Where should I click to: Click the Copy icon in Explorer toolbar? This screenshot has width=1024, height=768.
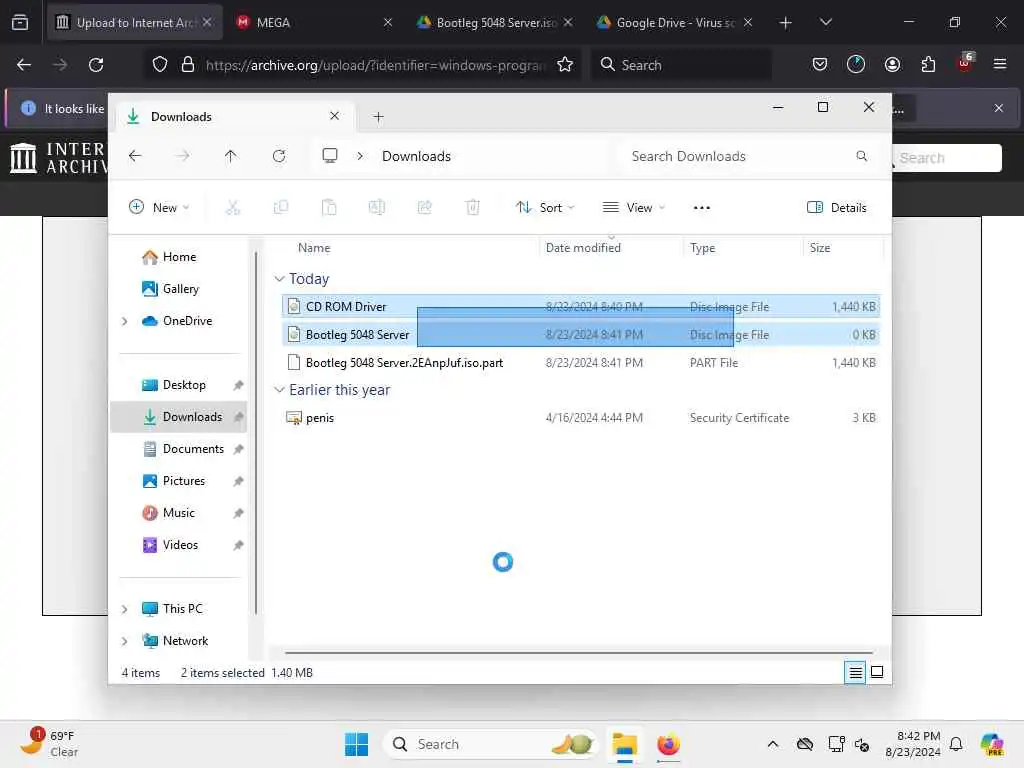pyautogui.click(x=281, y=208)
